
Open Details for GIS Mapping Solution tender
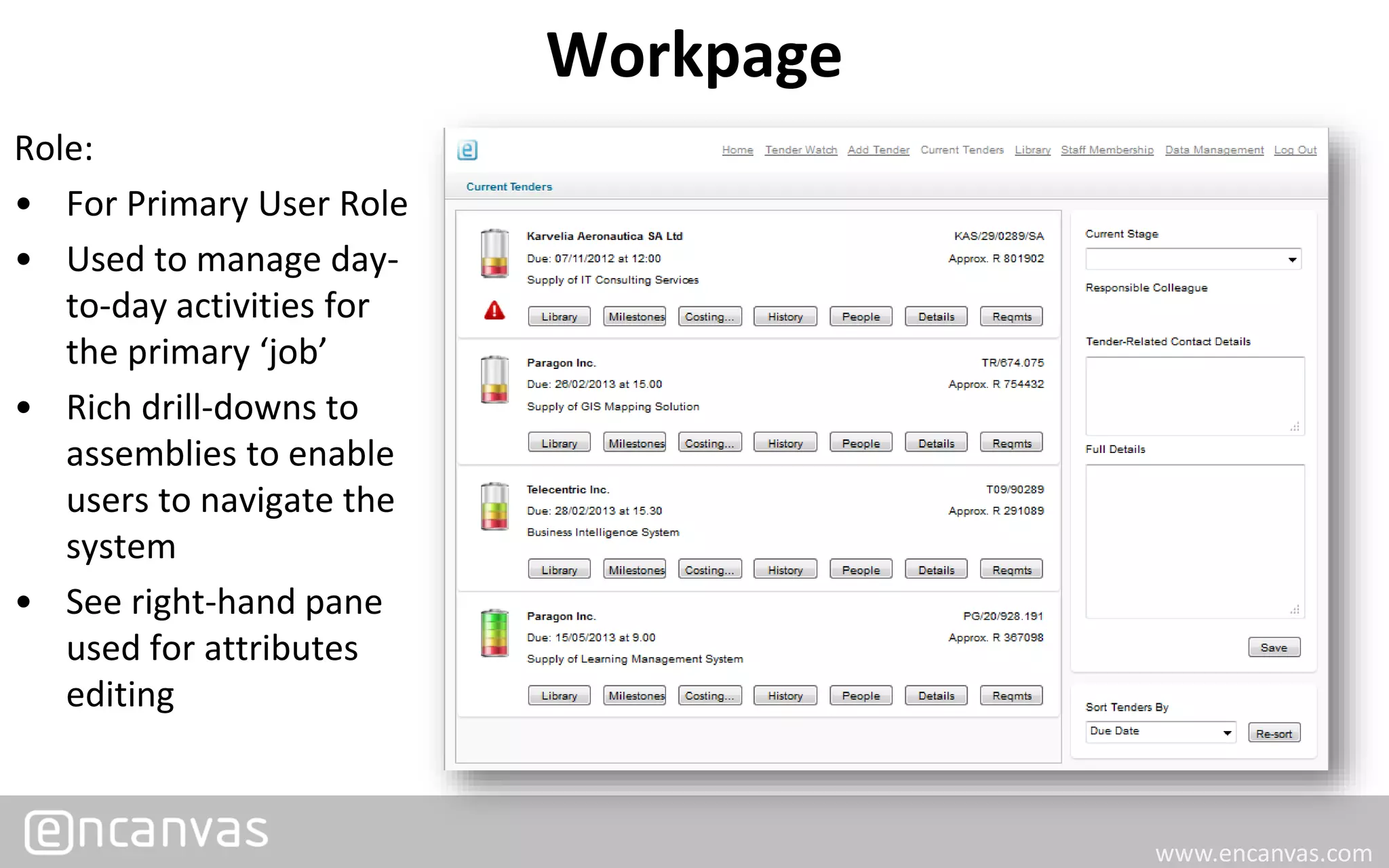click(x=936, y=443)
